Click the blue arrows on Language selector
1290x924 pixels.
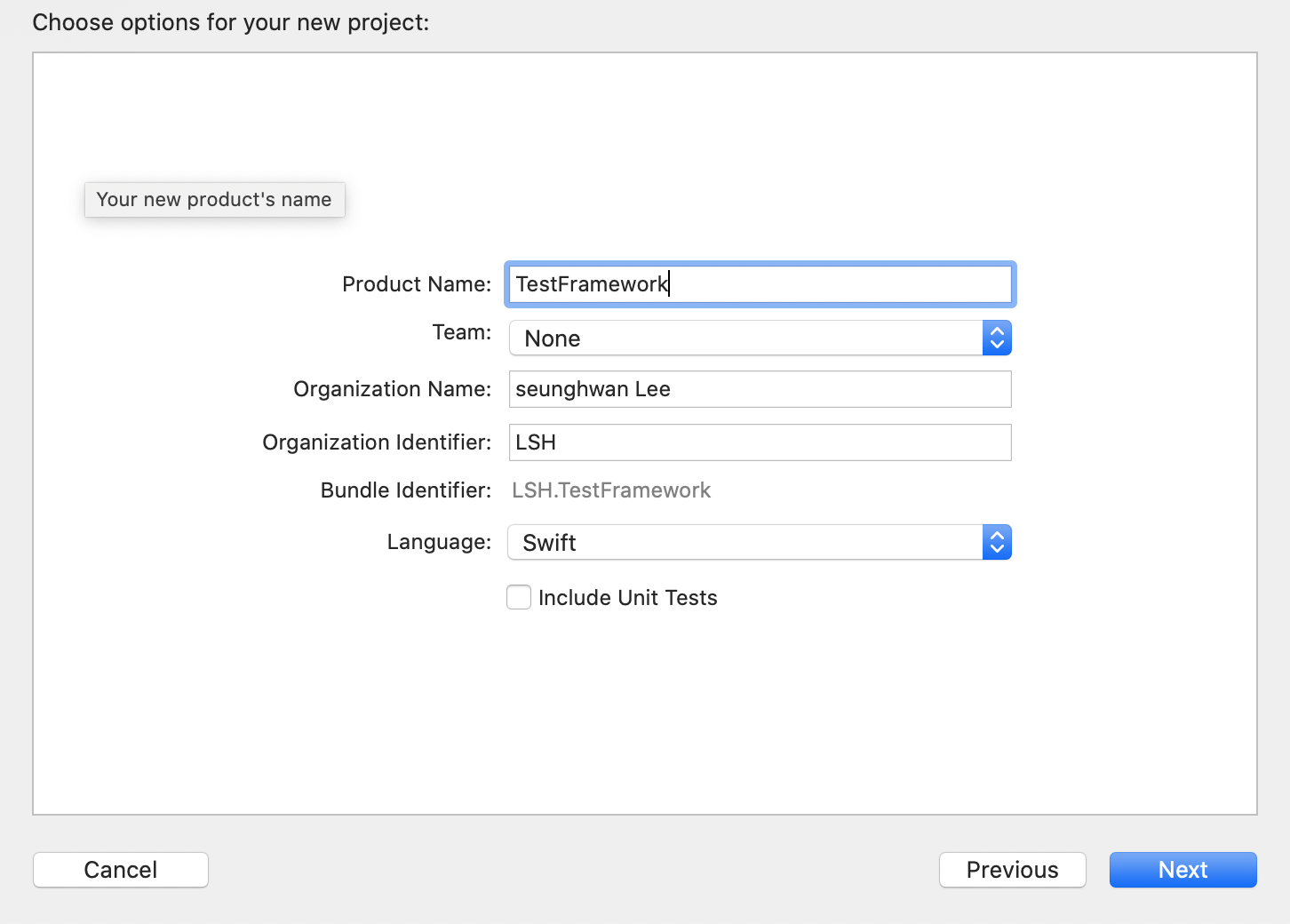[997, 543]
